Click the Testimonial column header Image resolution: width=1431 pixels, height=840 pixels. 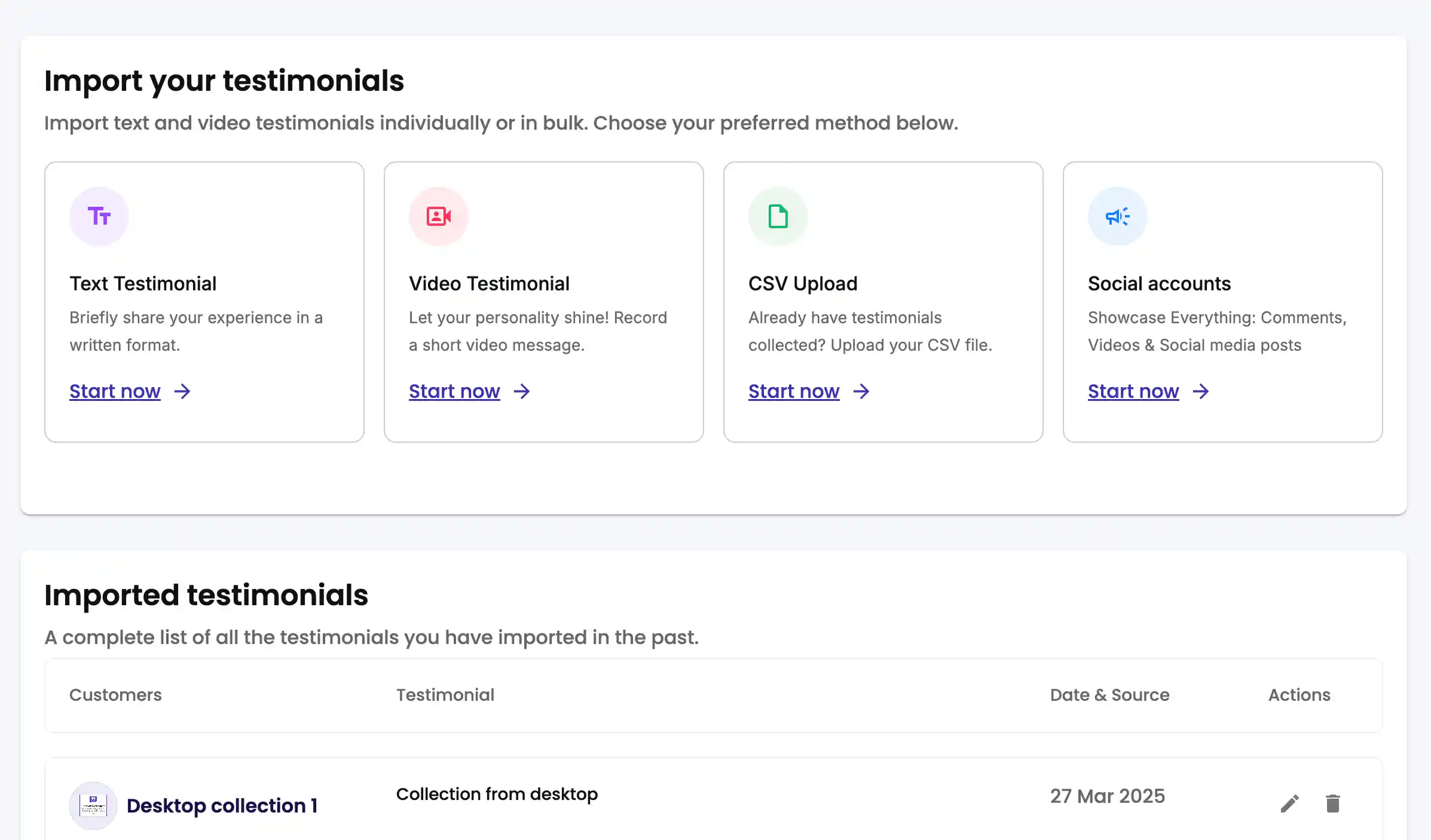click(x=445, y=695)
